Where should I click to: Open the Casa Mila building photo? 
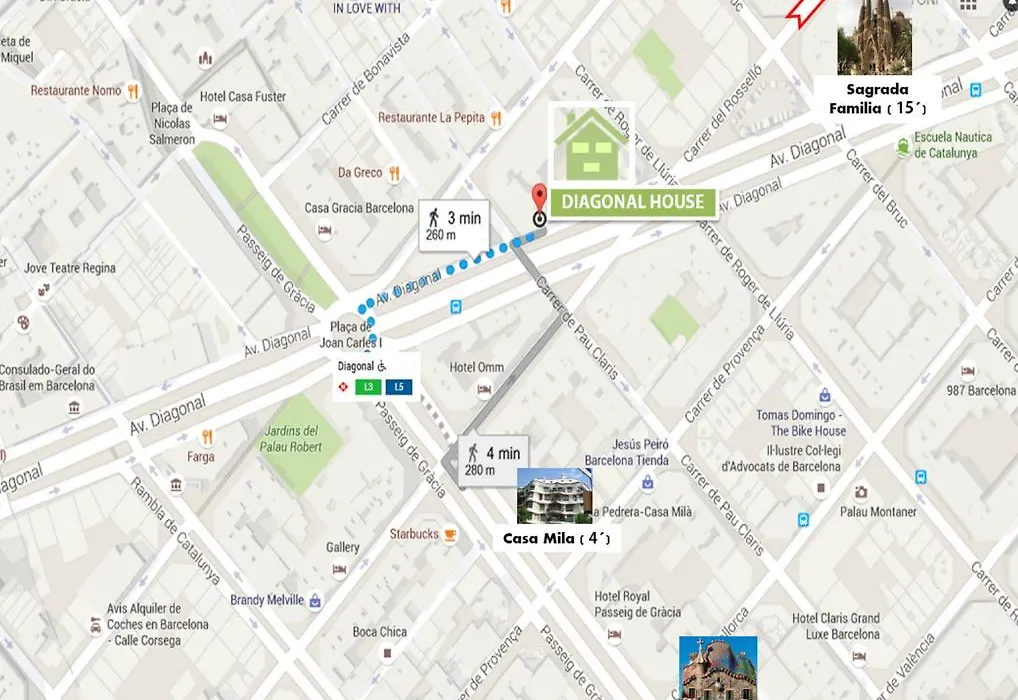[x=554, y=496]
